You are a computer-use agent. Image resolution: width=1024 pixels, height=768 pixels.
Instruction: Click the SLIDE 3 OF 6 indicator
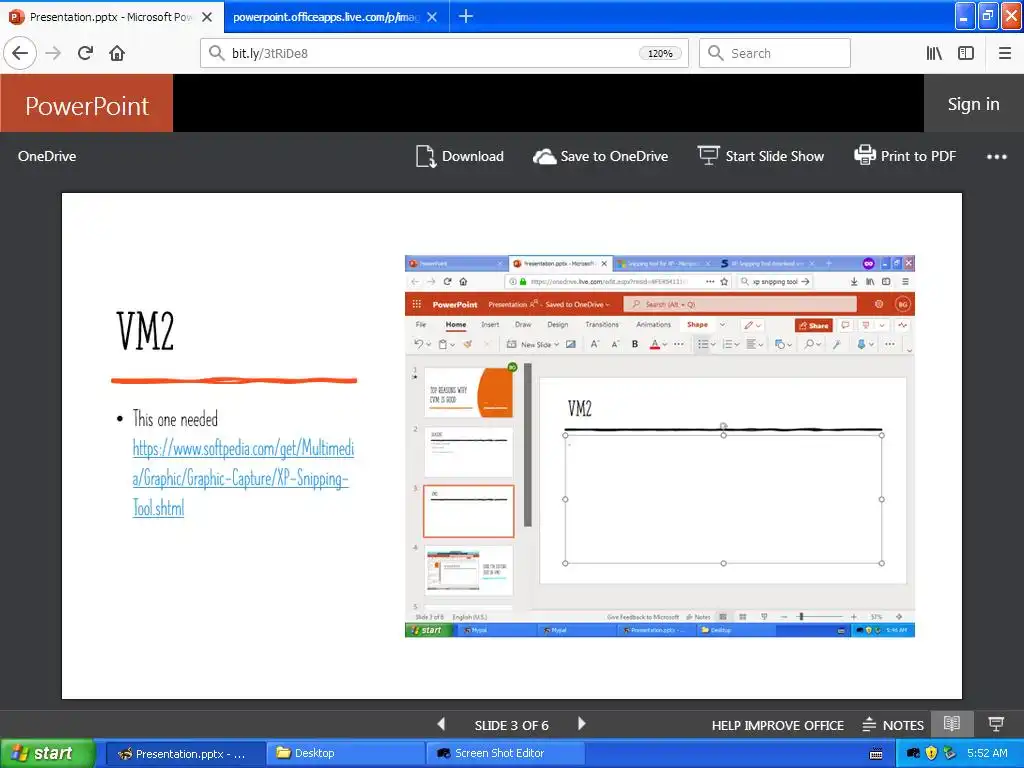tap(511, 726)
